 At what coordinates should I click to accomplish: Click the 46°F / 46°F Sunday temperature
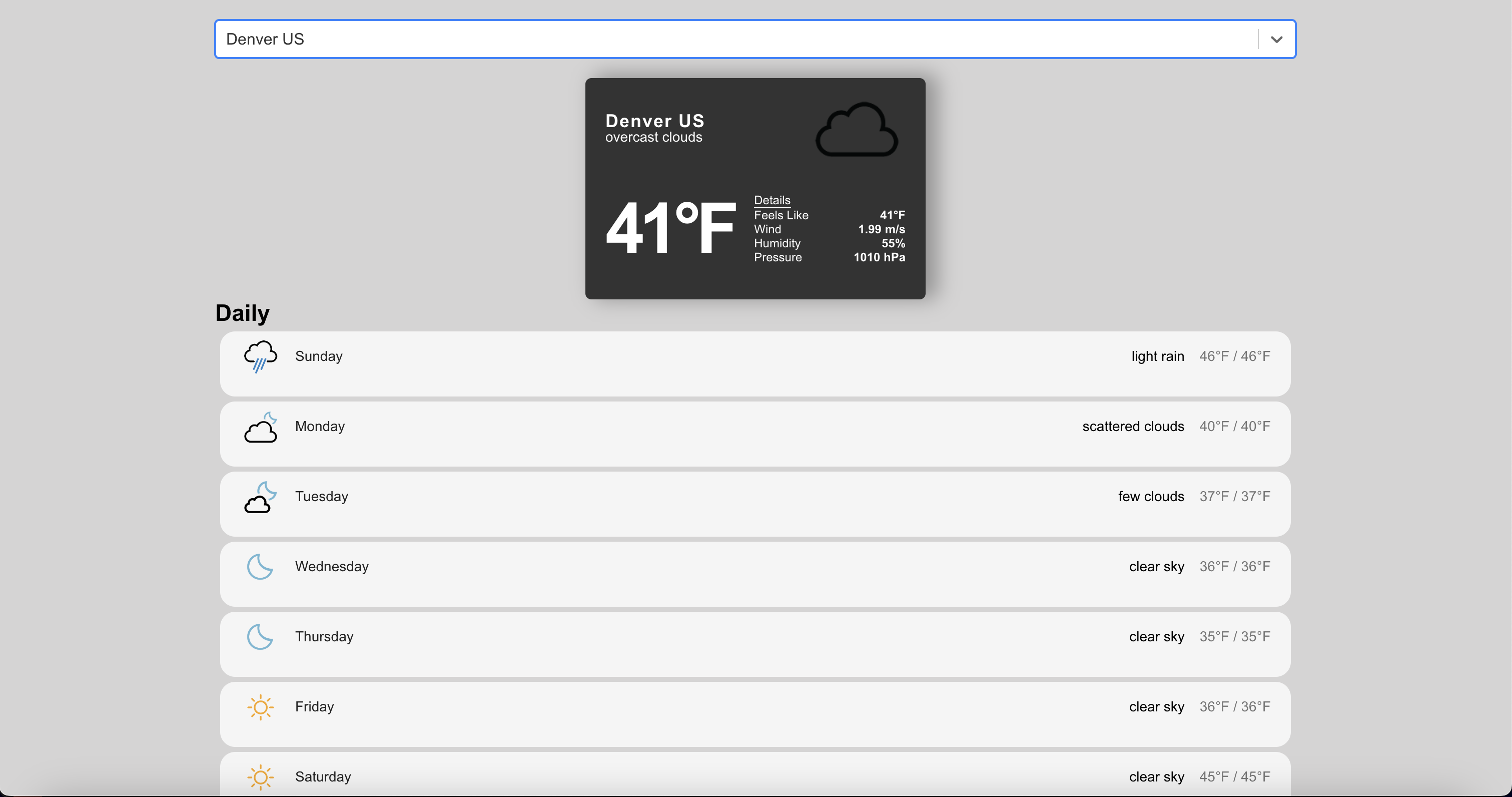pos(1234,356)
